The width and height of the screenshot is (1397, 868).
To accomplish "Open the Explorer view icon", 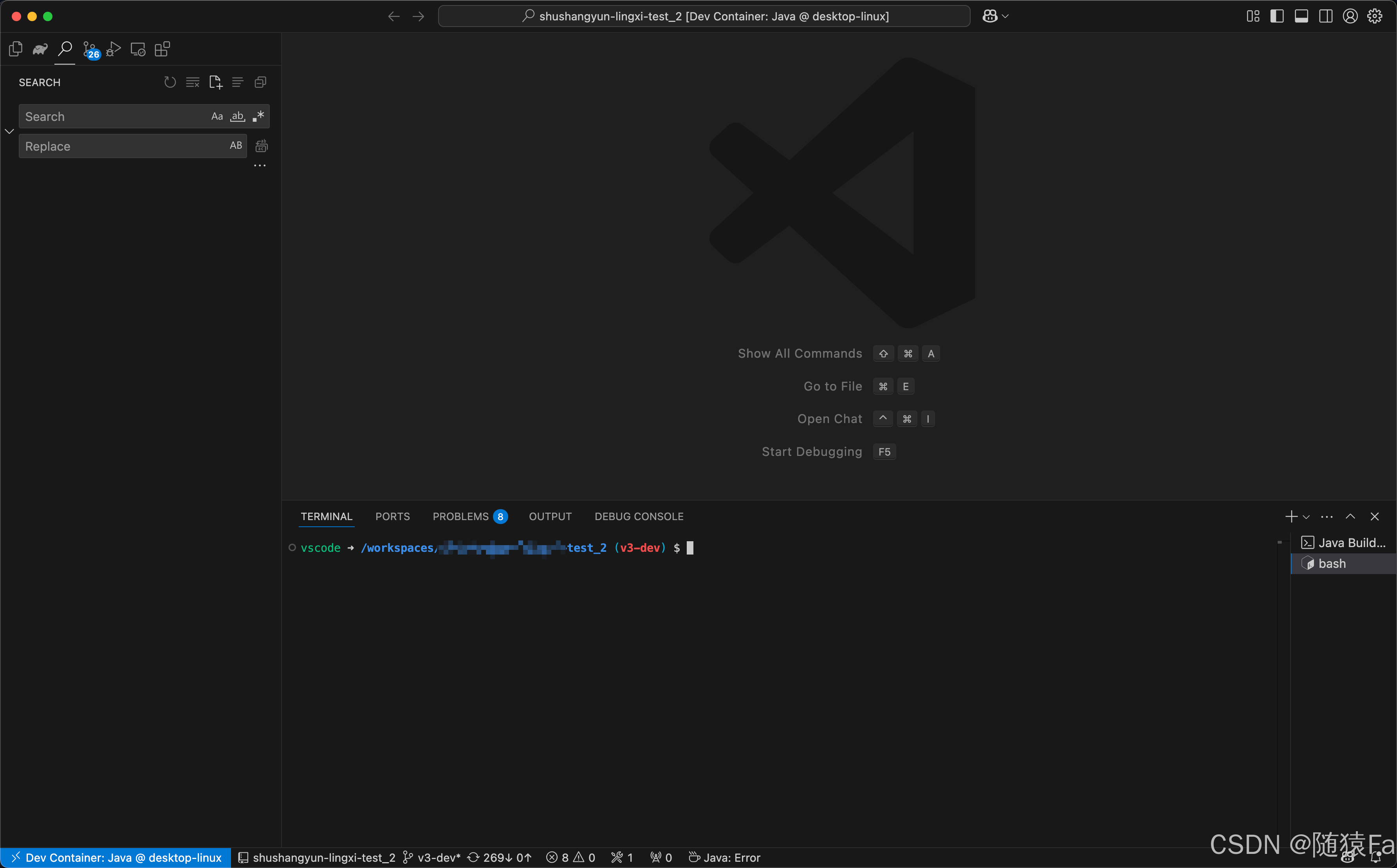I will [x=16, y=49].
